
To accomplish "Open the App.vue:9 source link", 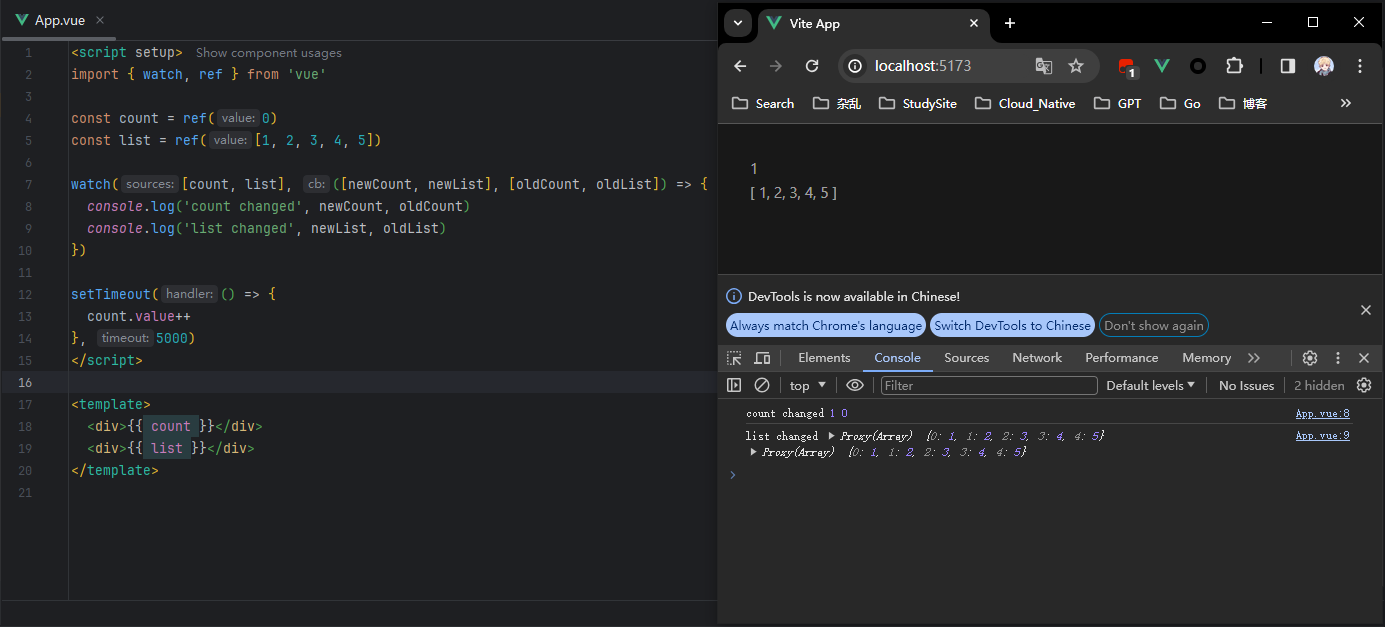I will tap(1322, 436).
